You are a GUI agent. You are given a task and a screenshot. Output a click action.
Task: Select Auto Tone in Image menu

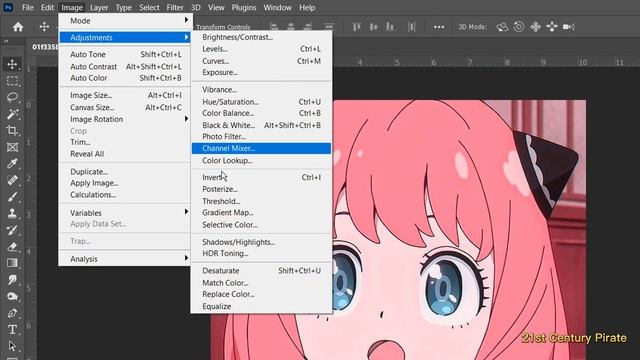pyautogui.click(x=124, y=54)
